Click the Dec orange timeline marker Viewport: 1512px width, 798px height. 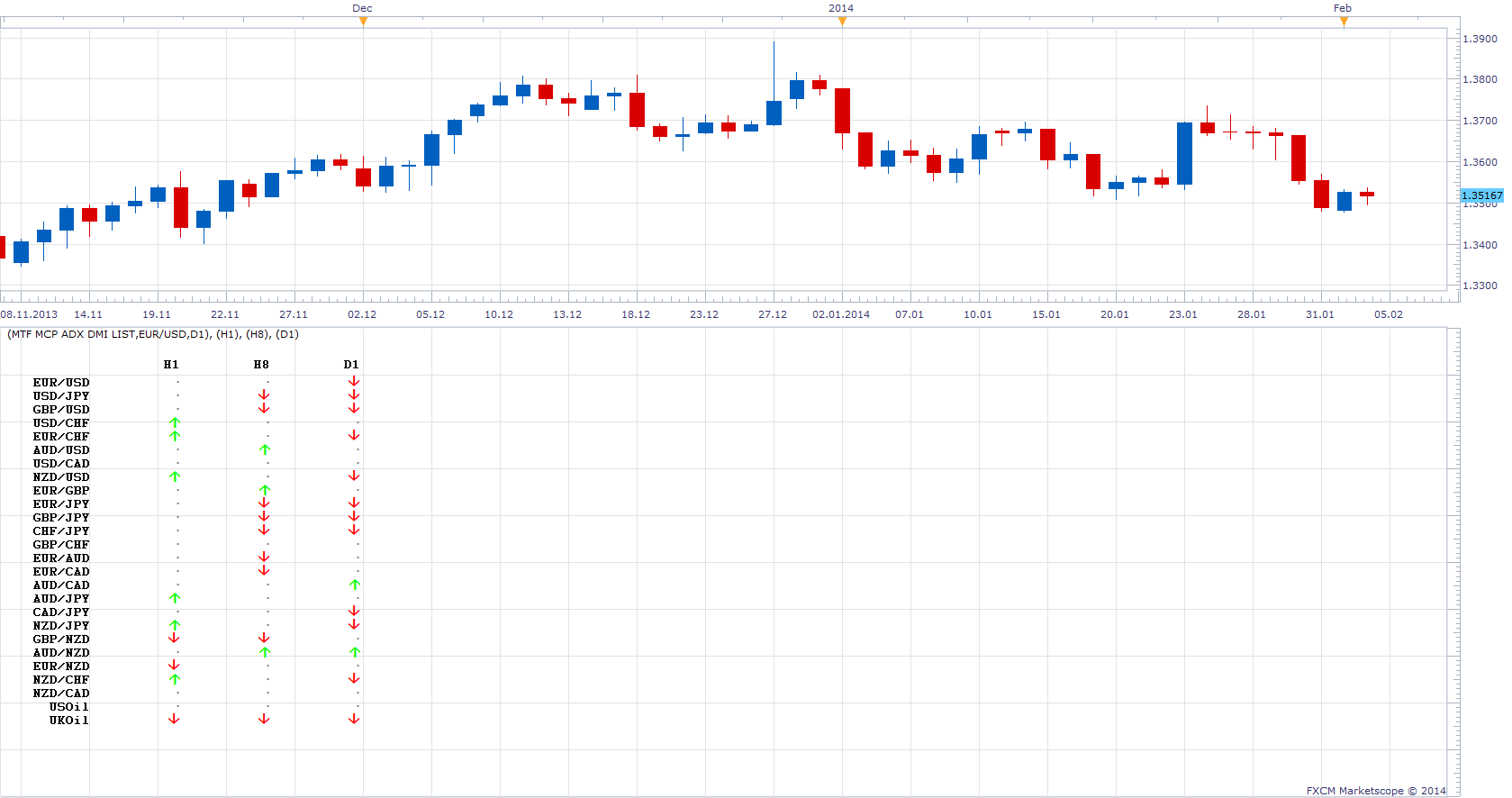(363, 22)
